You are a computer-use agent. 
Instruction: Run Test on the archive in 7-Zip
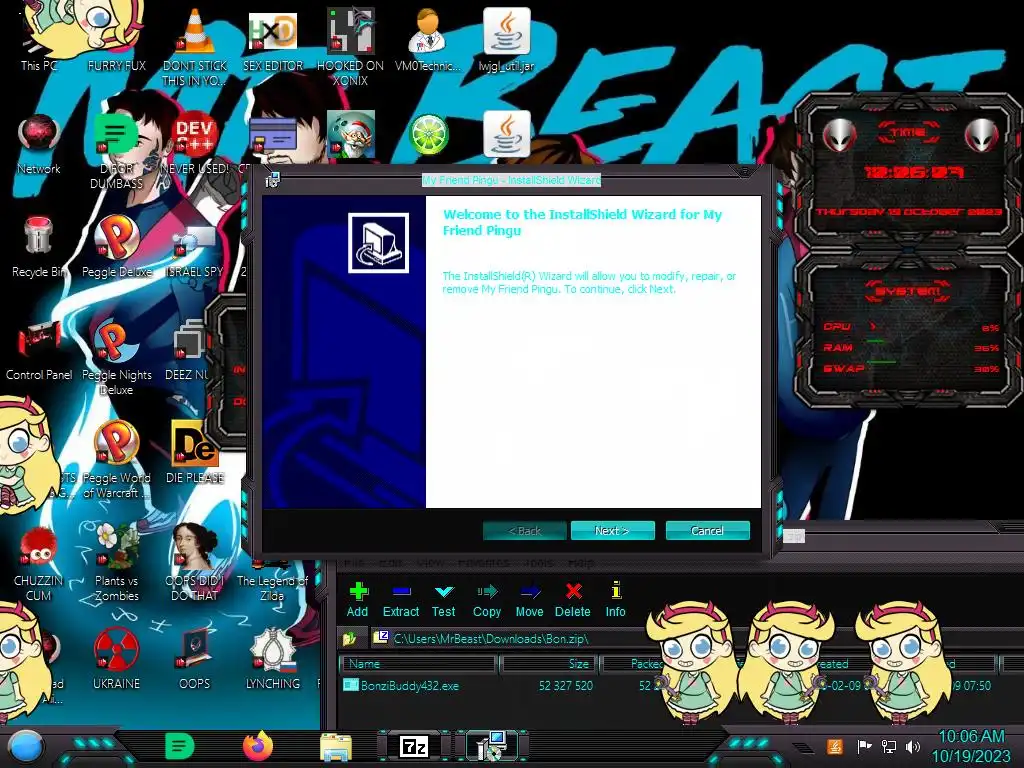pos(443,600)
